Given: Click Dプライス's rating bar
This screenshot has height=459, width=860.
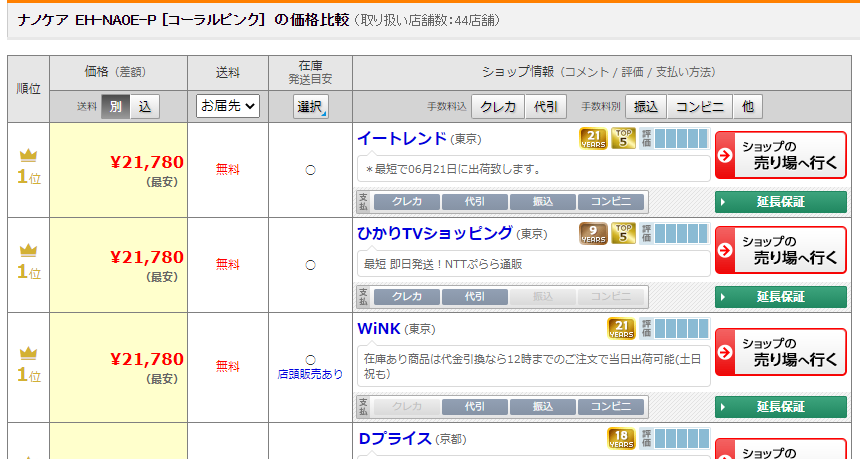Looking at the screenshot, I should 675,438.
